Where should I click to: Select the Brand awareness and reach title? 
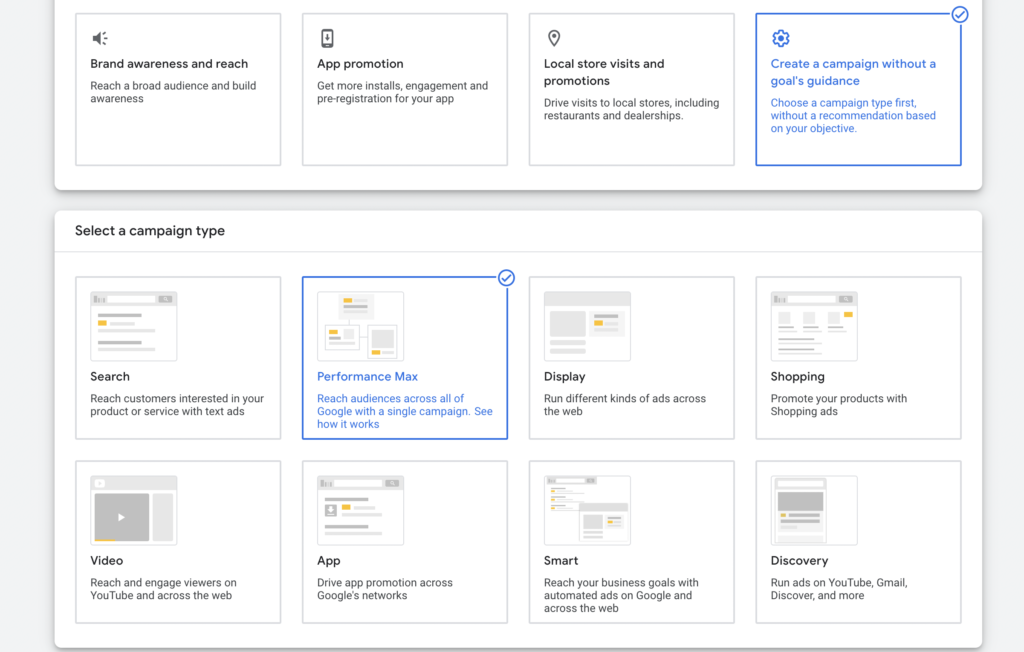tap(169, 64)
